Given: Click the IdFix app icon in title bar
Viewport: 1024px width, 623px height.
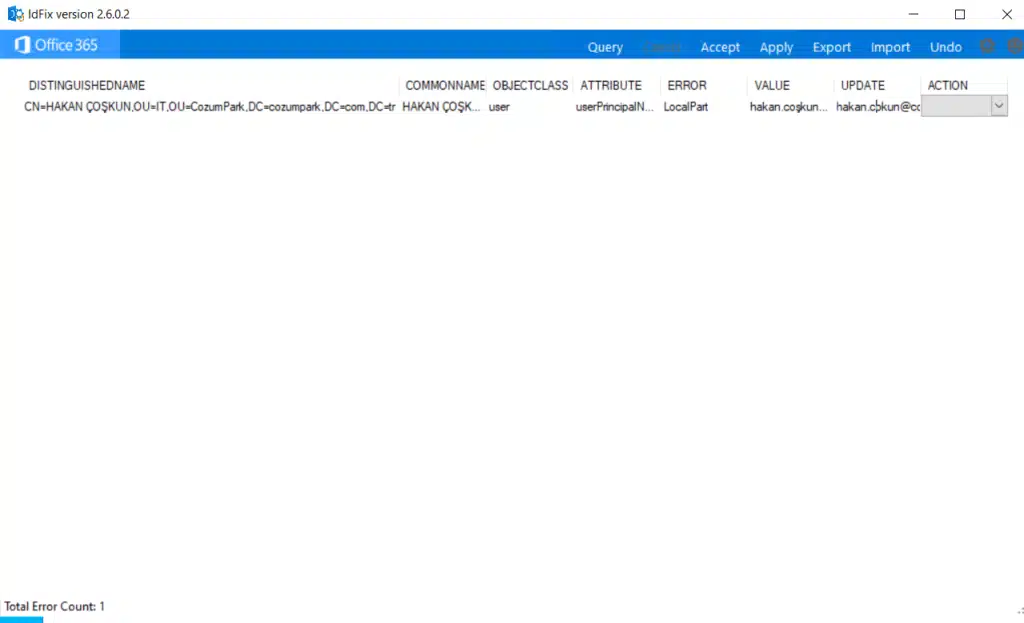Looking at the screenshot, I should (x=15, y=14).
